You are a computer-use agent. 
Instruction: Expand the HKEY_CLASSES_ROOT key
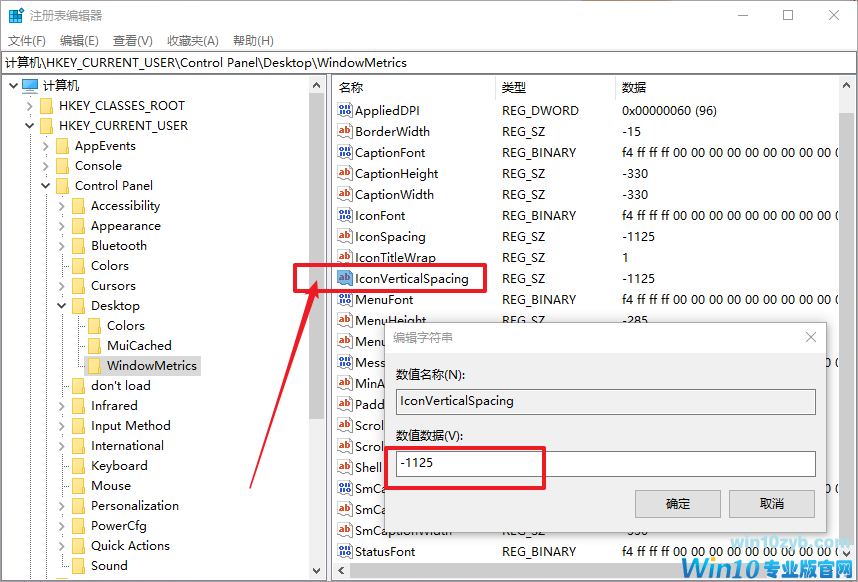click(30, 106)
